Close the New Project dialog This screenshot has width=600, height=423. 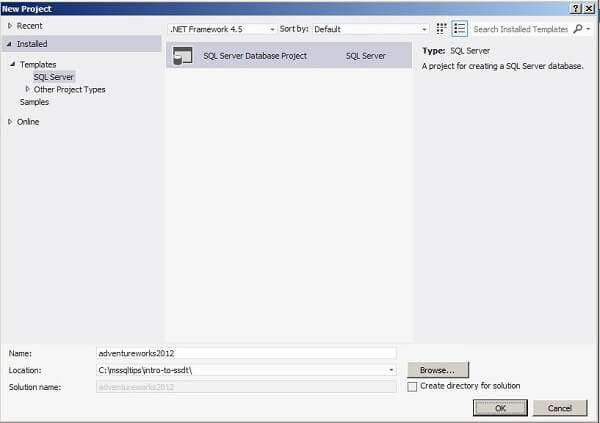point(589,8)
